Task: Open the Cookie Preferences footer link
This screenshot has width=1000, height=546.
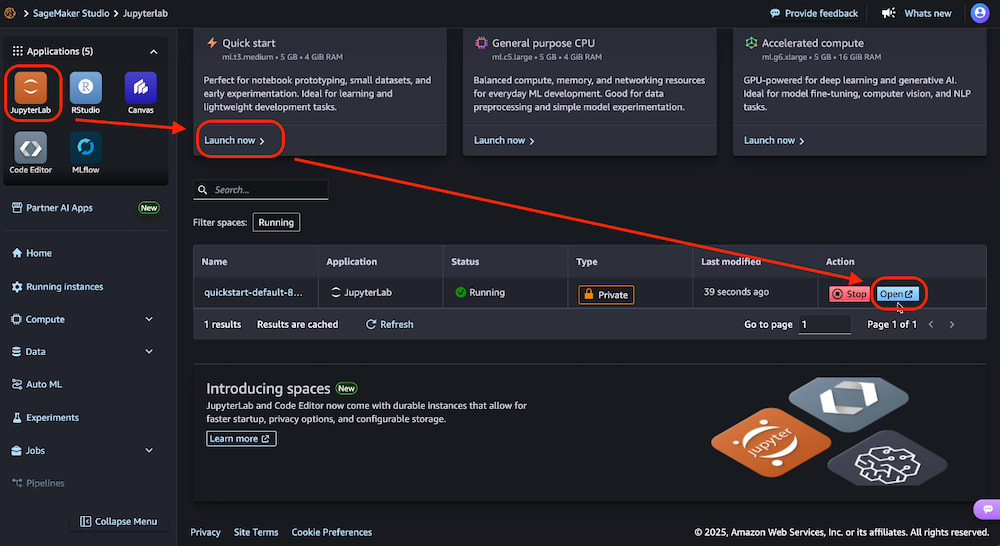Action: 332,532
